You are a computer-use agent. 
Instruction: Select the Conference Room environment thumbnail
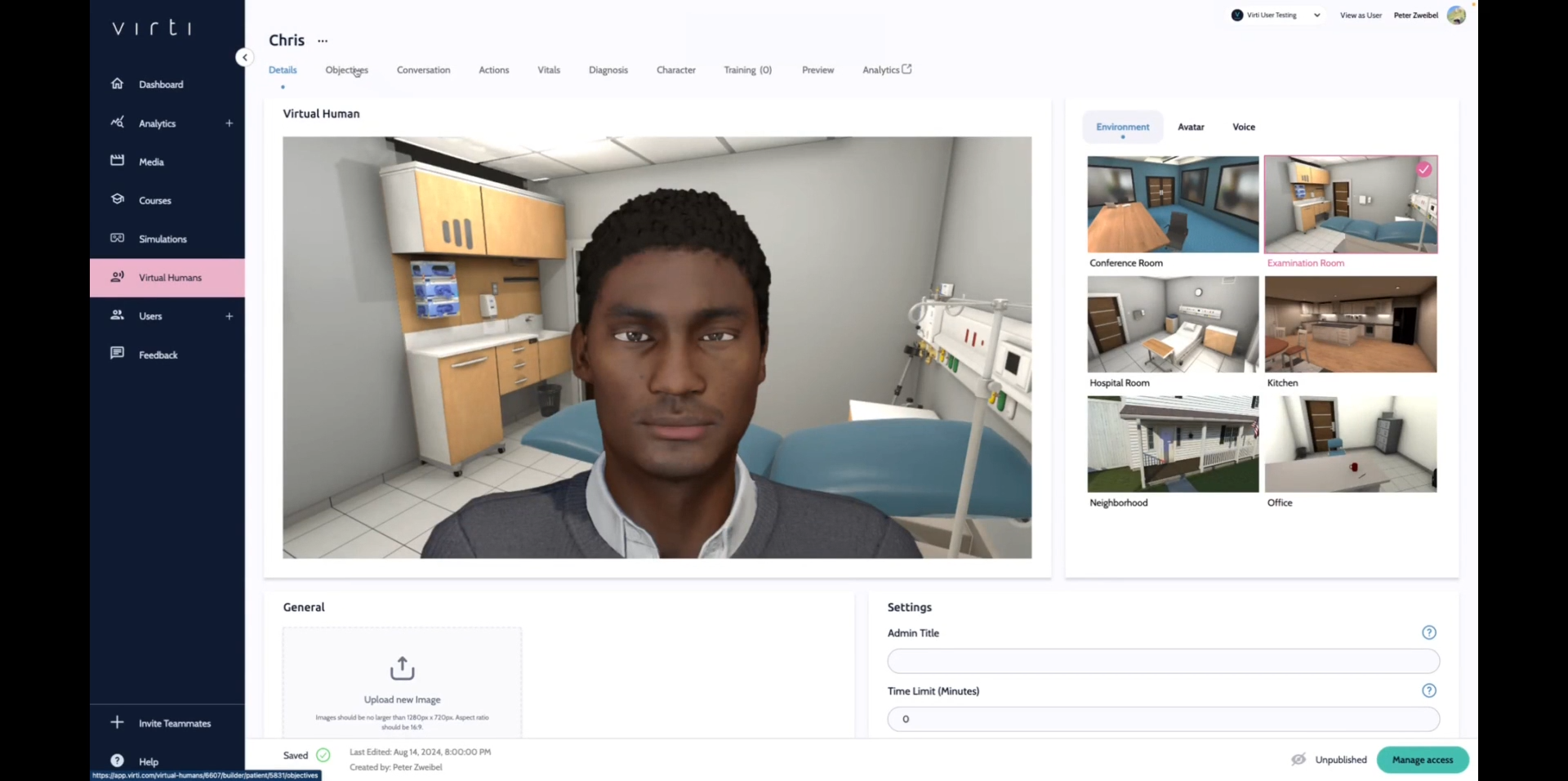point(1173,204)
